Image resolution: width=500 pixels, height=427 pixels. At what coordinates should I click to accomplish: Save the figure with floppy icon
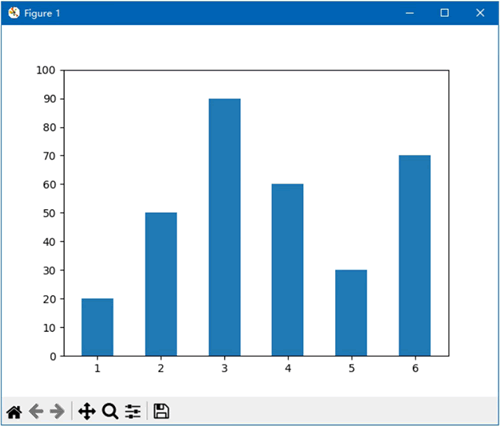161,411
